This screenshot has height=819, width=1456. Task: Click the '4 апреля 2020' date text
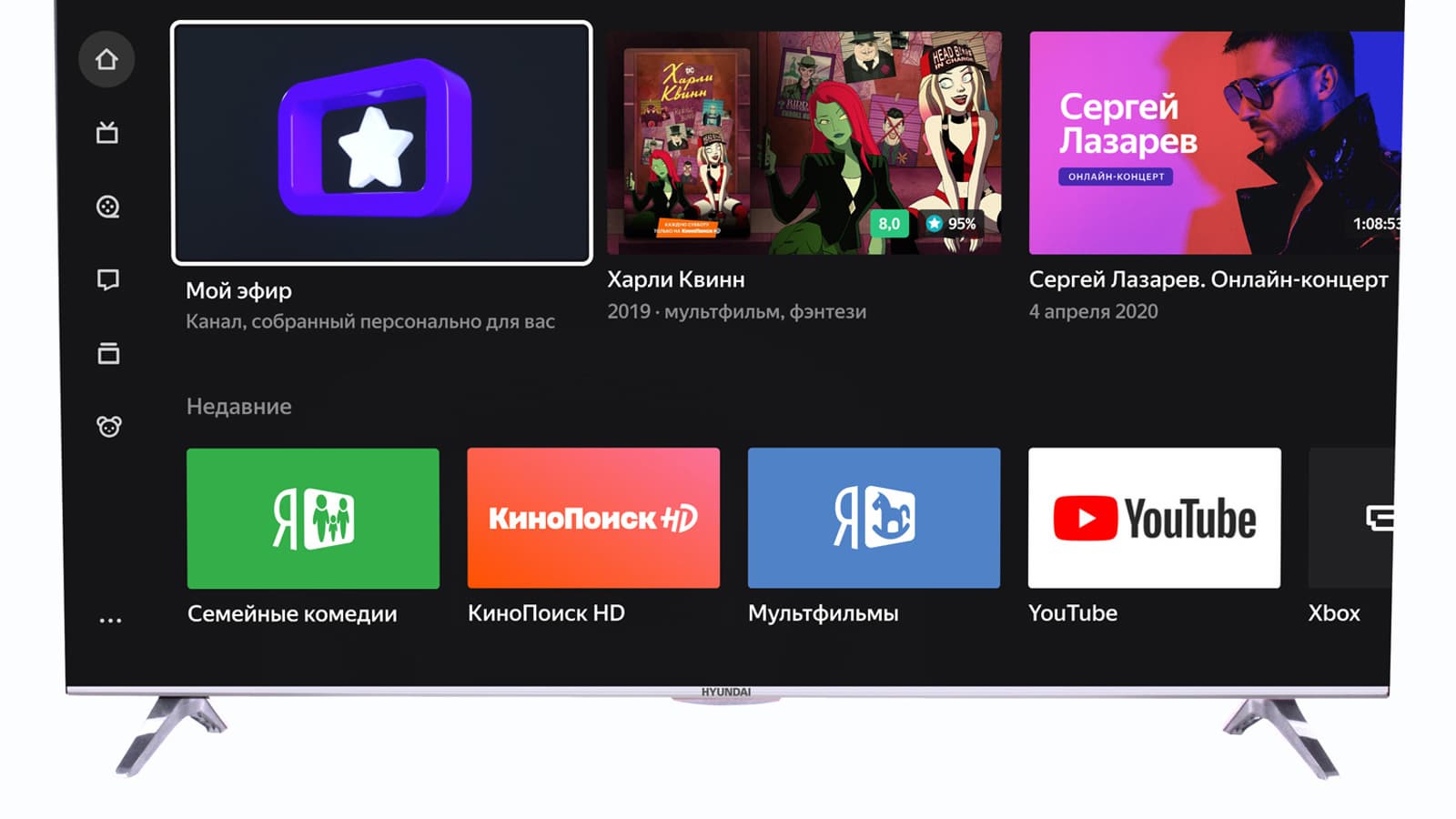(x=1094, y=311)
